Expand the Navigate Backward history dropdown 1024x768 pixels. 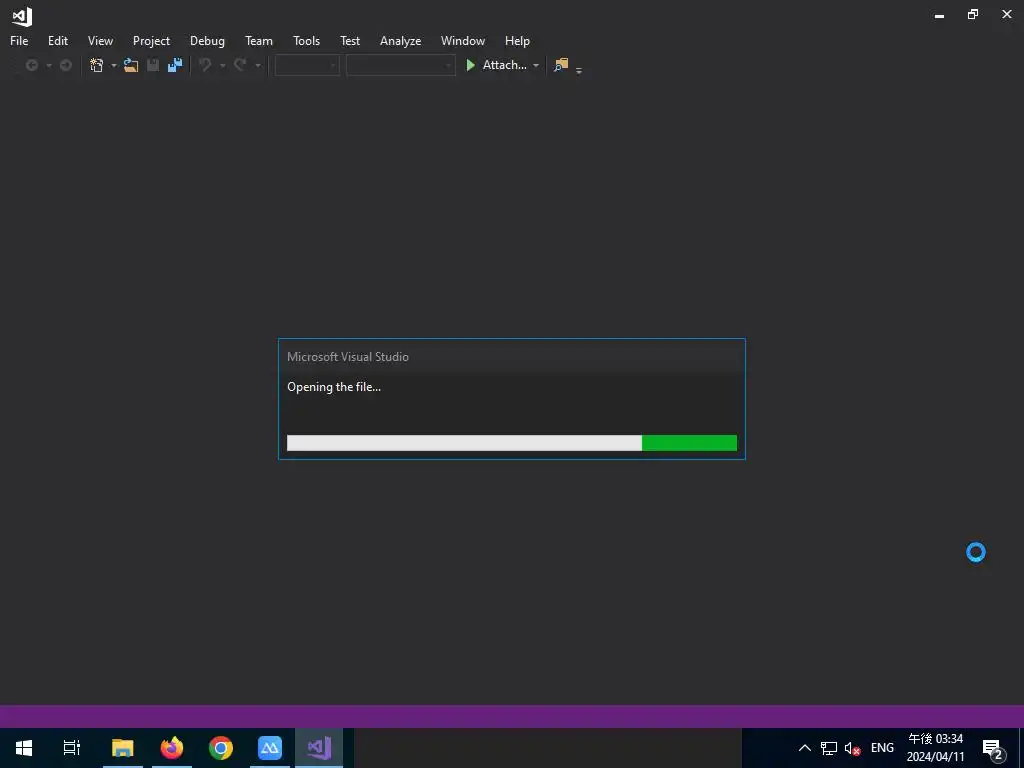point(49,66)
